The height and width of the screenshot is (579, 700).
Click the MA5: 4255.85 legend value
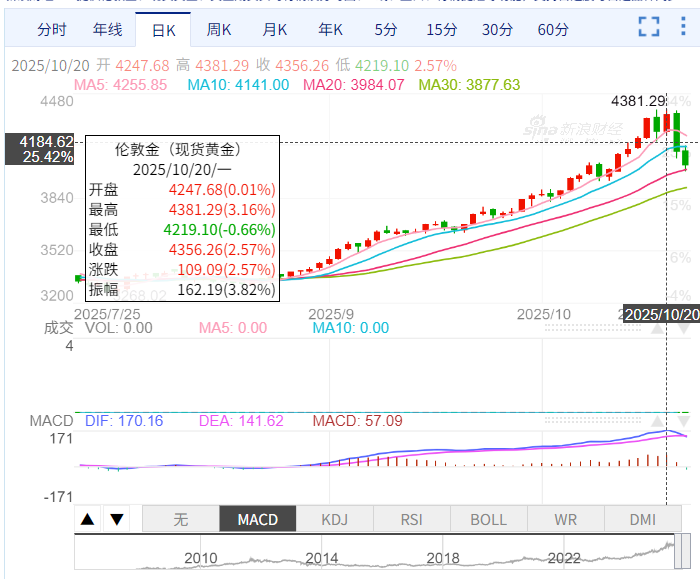120,84
